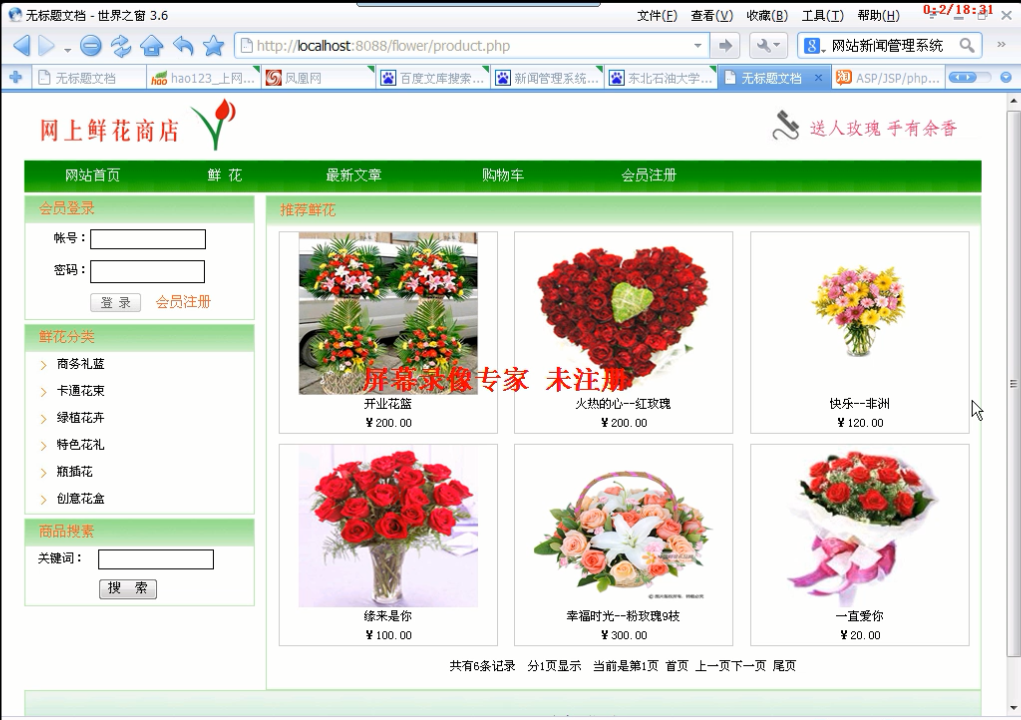Switch to the 凤凰网 tab
This screenshot has width=1021, height=720.
pyautogui.click(x=318, y=78)
